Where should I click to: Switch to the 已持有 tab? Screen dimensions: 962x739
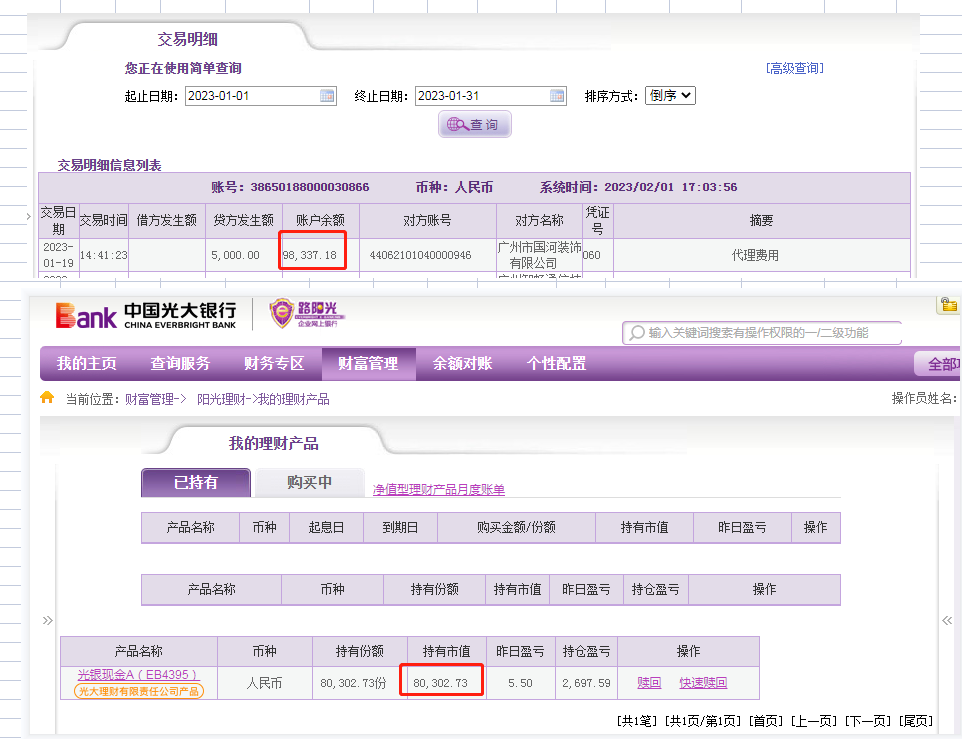196,483
